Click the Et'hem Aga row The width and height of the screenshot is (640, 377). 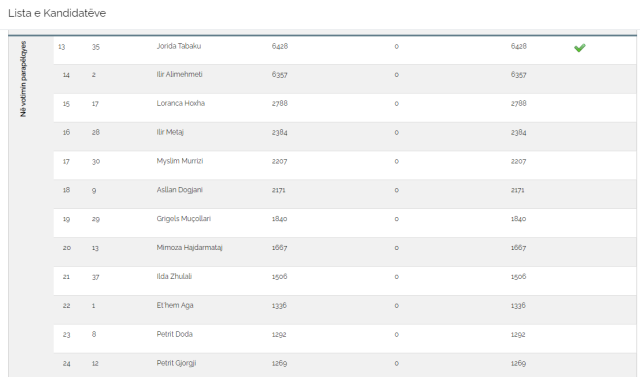coord(345,310)
